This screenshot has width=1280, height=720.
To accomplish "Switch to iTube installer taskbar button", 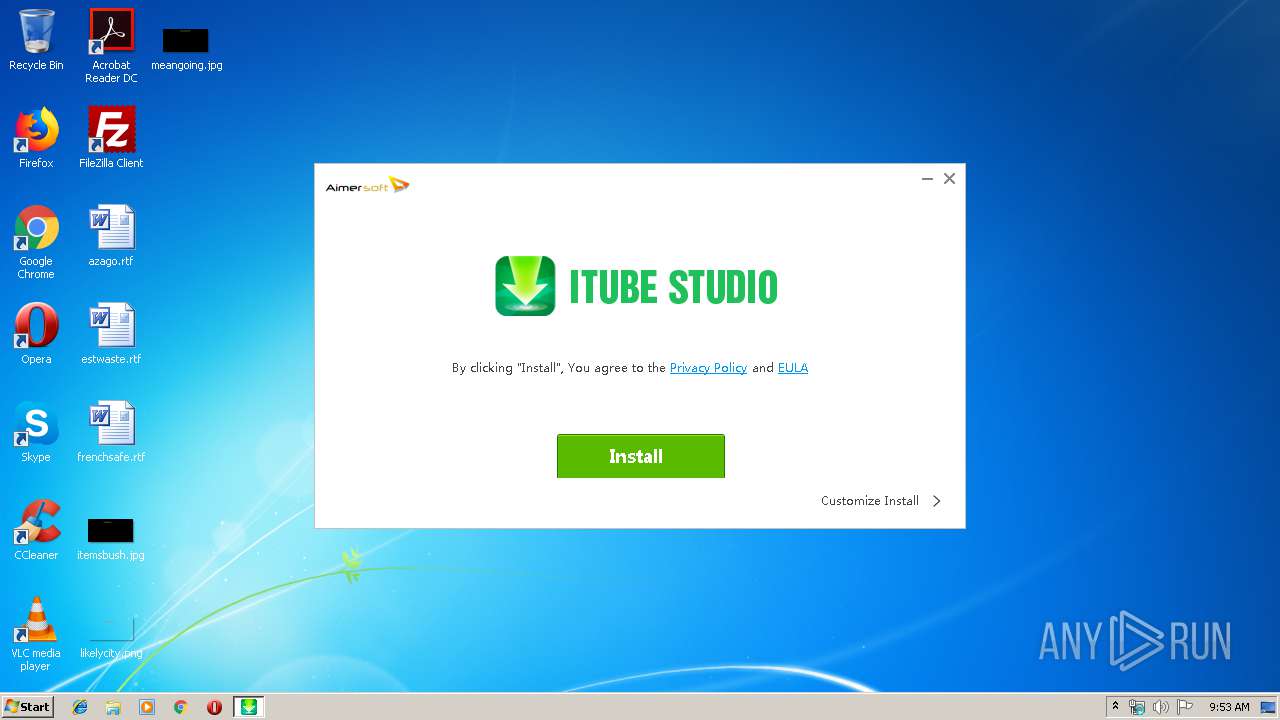I will [x=249, y=707].
